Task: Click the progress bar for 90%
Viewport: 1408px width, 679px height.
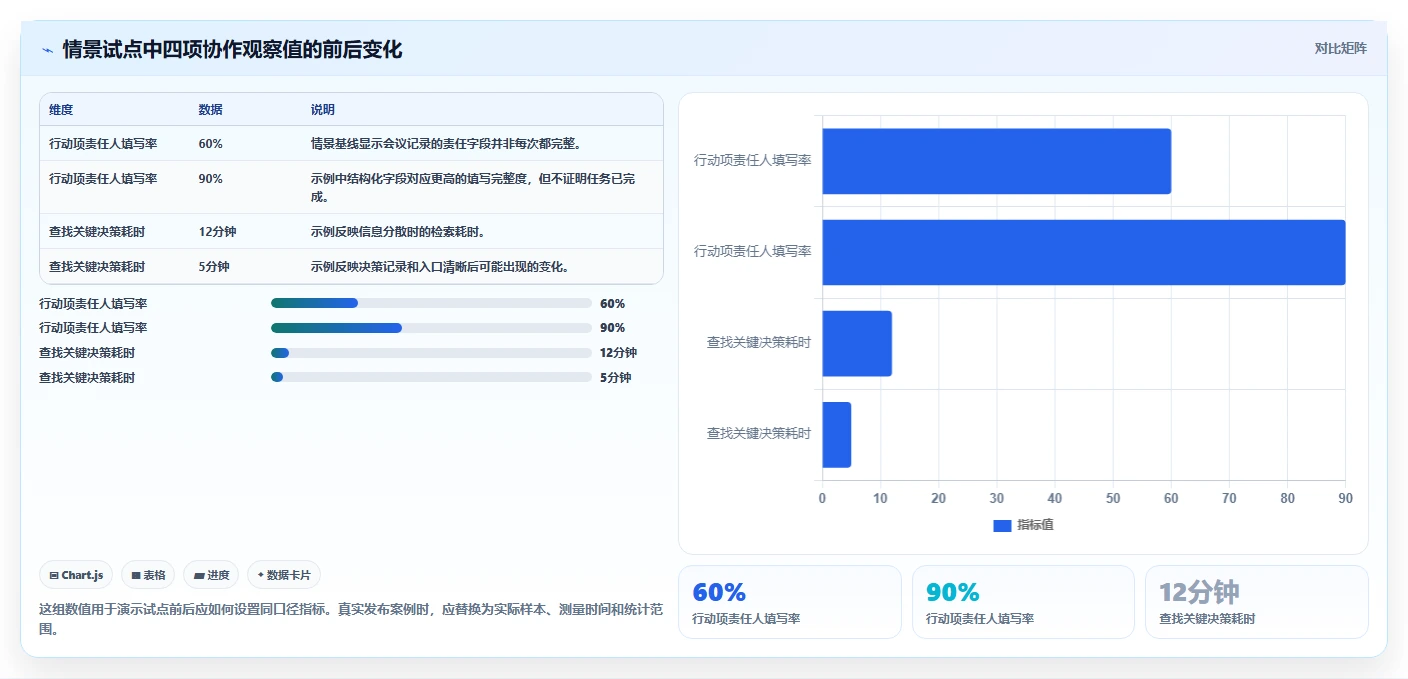Action: pyautogui.click(x=431, y=328)
